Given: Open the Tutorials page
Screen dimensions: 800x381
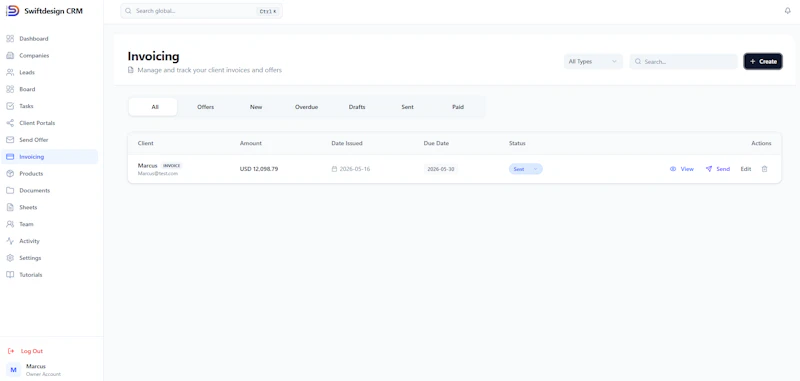Looking at the screenshot, I should (49, 274).
